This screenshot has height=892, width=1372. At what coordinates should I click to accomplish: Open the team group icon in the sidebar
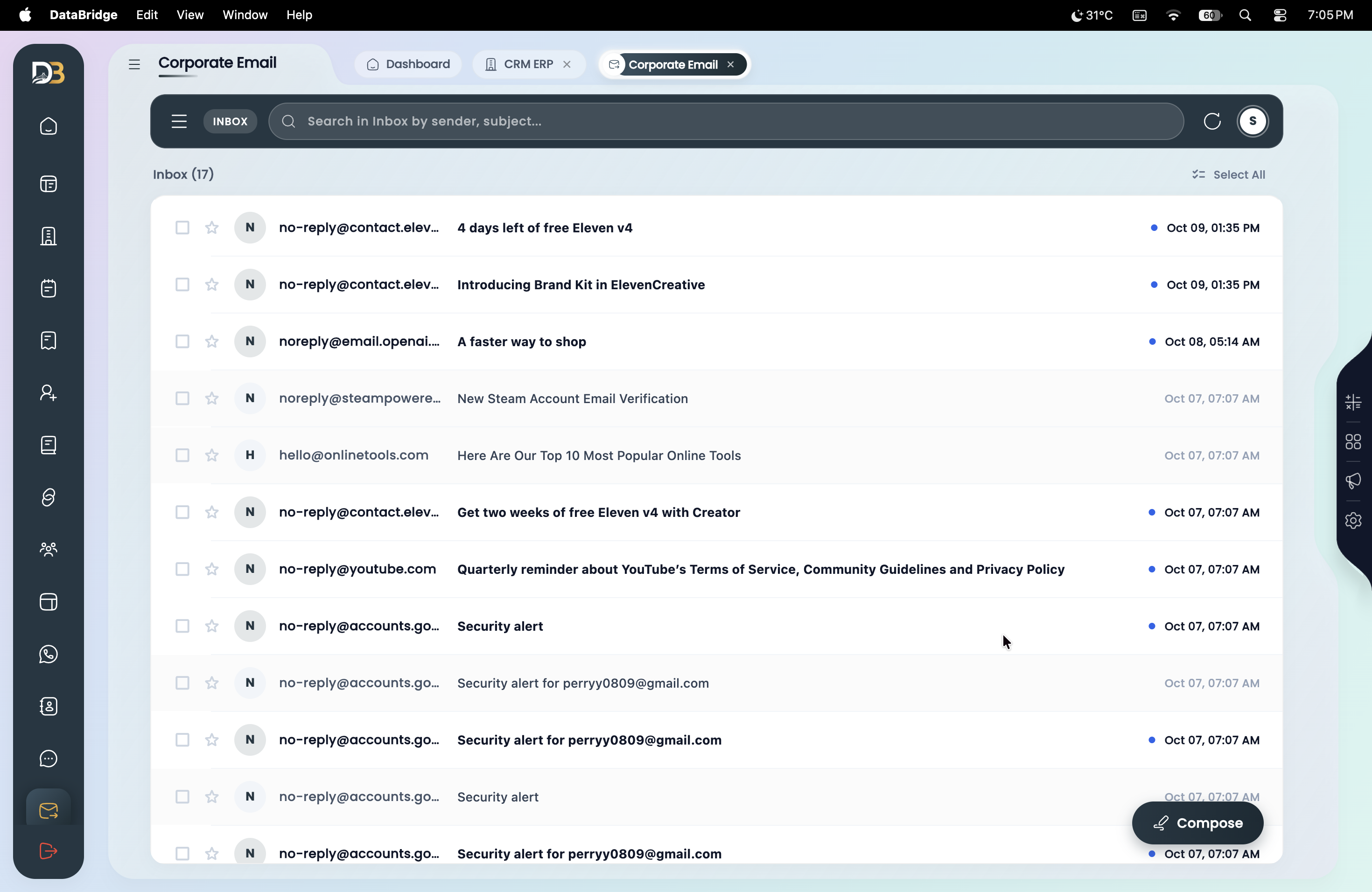(x=49, y=549)
